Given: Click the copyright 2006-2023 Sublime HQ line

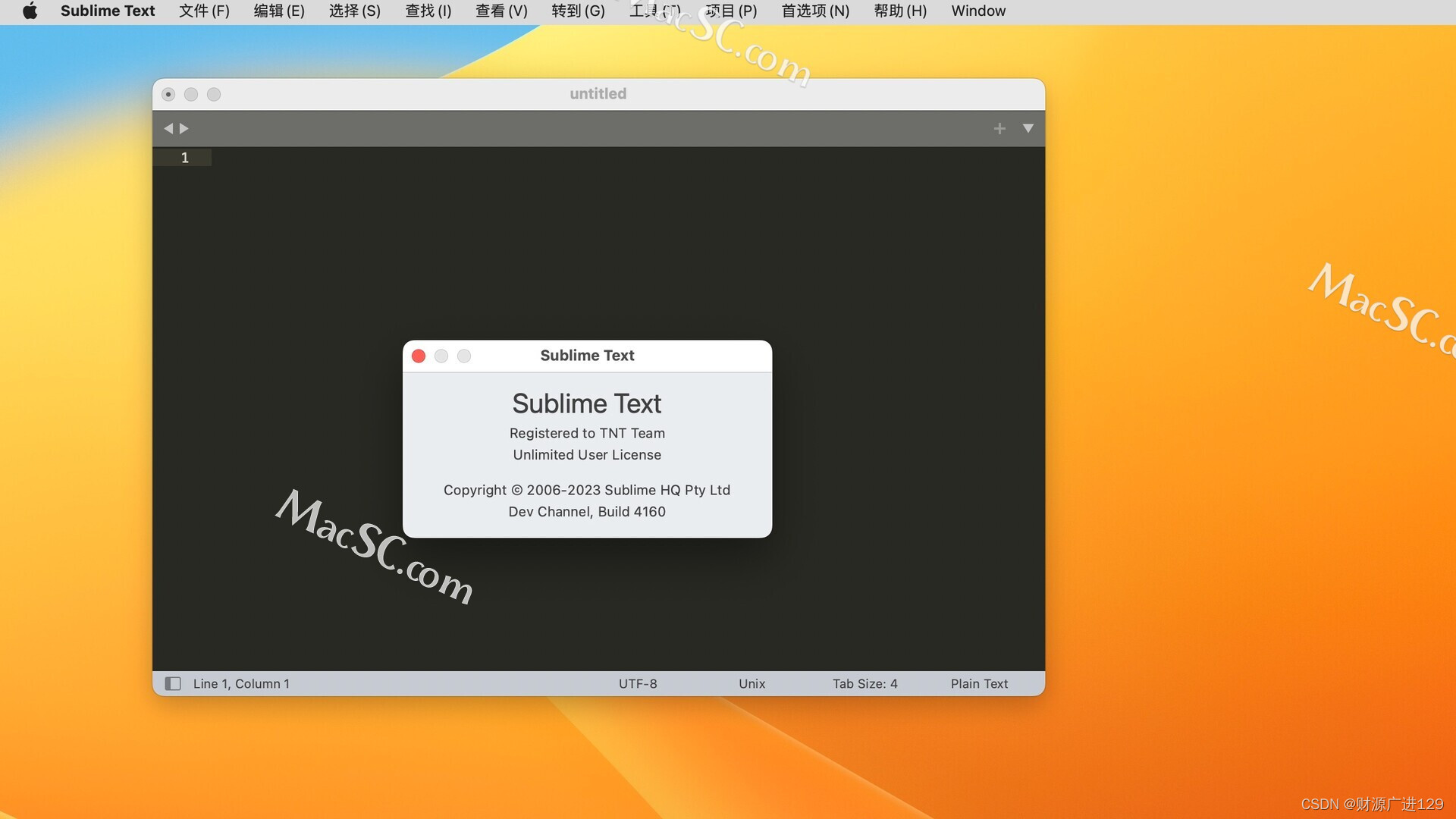Looking at the screenshot, I should coord(587,490).
